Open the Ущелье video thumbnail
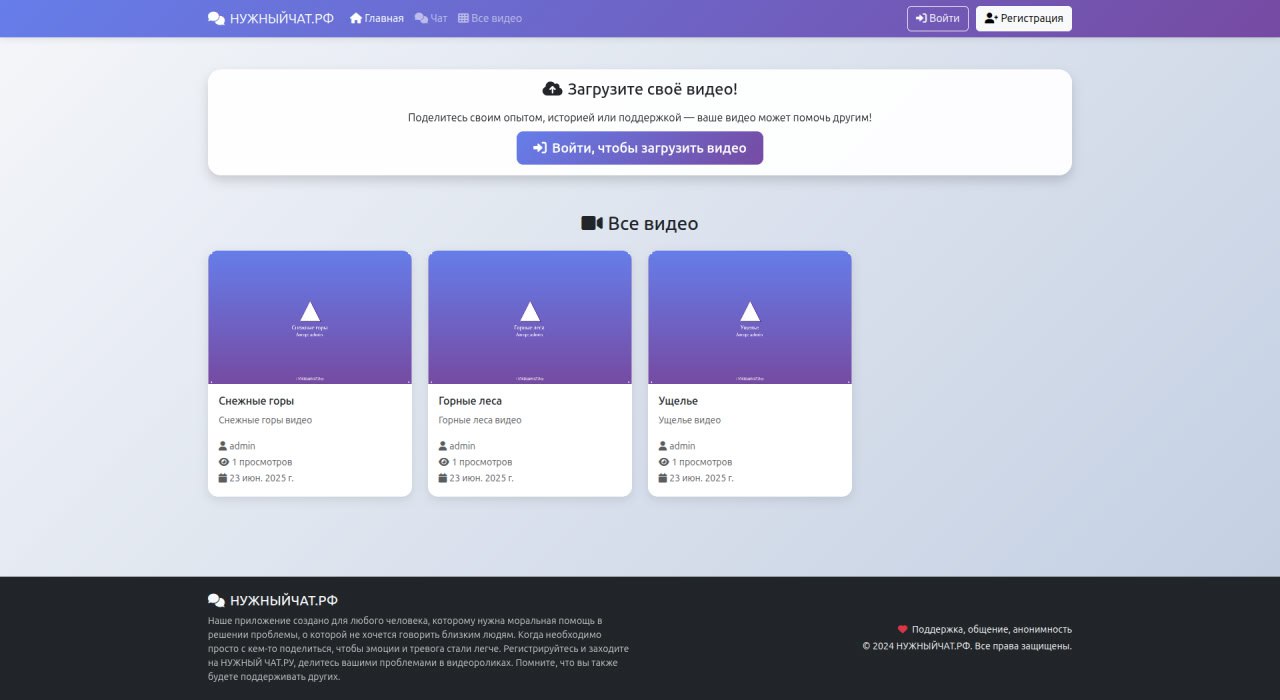Screen dimensions: 1280x700 (x=750, y=317)
